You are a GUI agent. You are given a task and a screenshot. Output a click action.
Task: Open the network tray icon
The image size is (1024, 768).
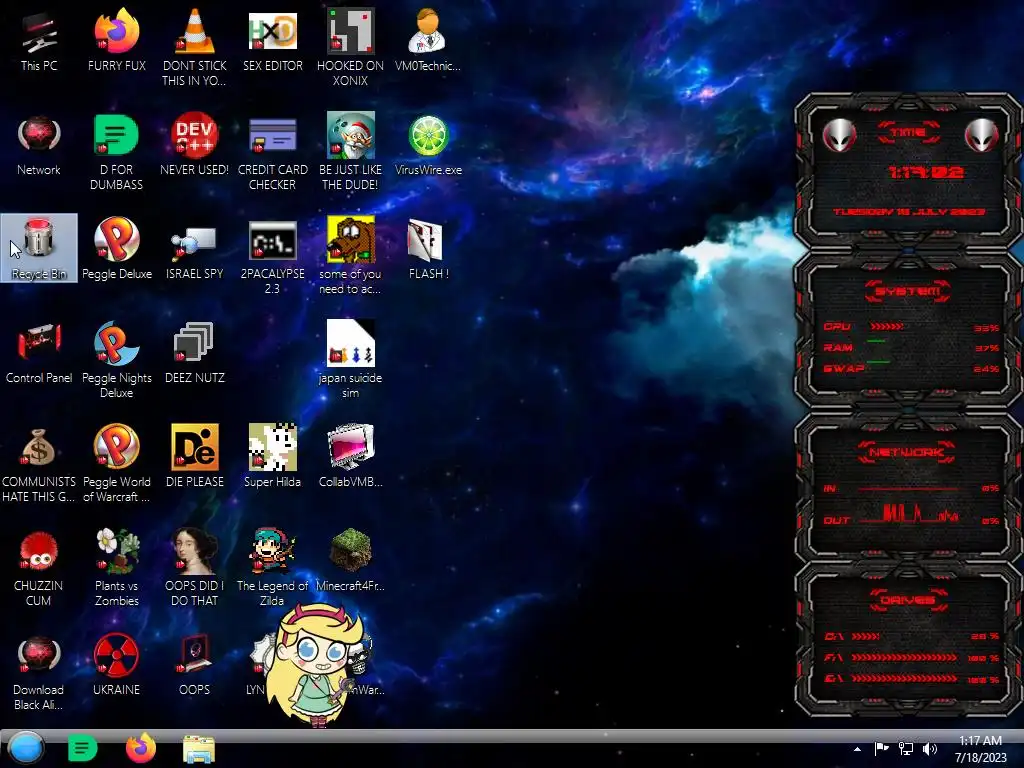[x=906, y=749]
